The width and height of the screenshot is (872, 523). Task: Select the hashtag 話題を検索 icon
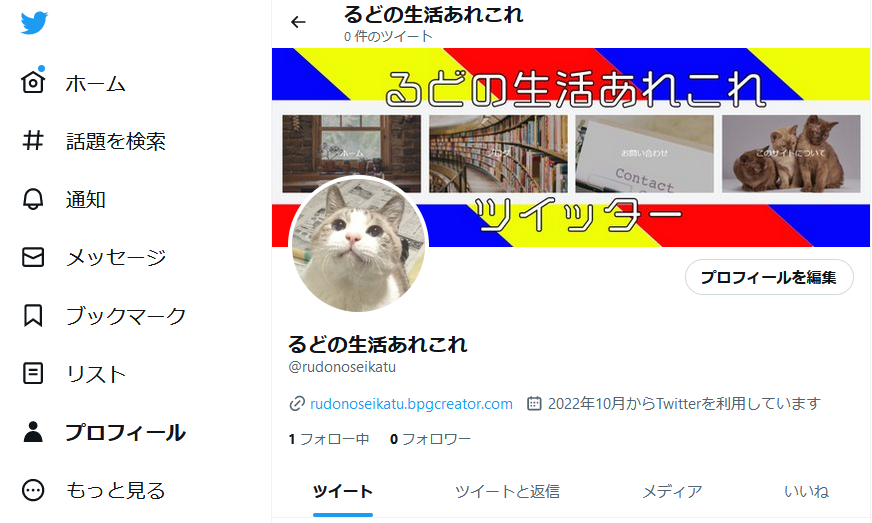[33, 141]
